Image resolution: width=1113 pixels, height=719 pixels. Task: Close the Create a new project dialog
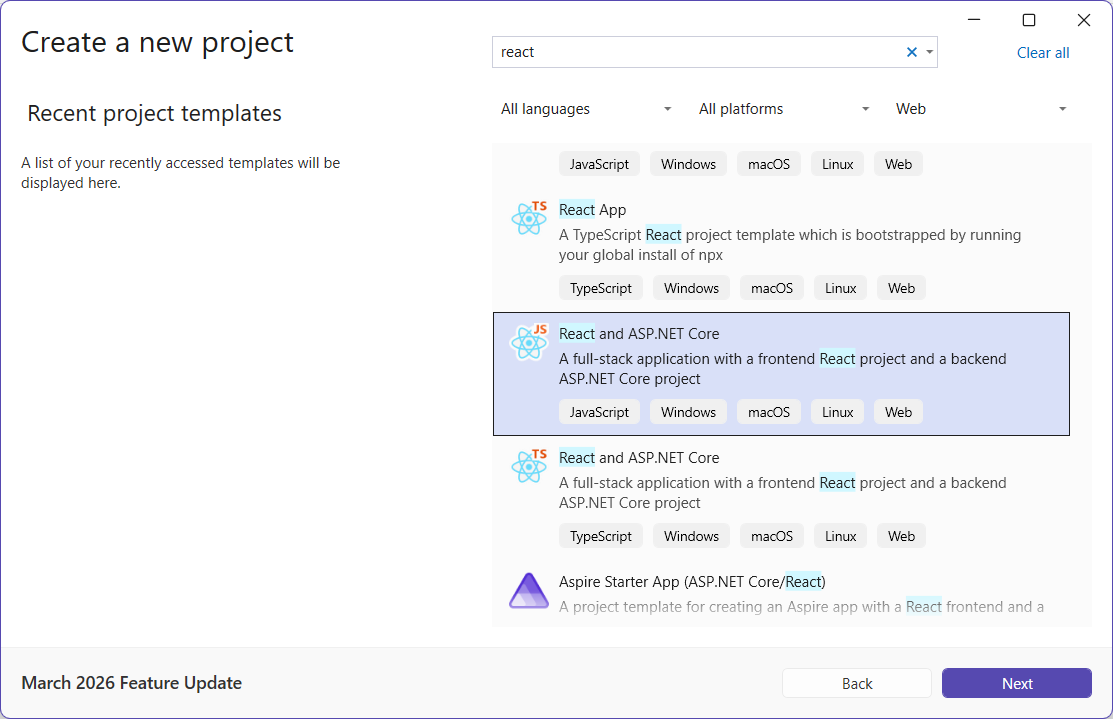tap(1083, 20)
